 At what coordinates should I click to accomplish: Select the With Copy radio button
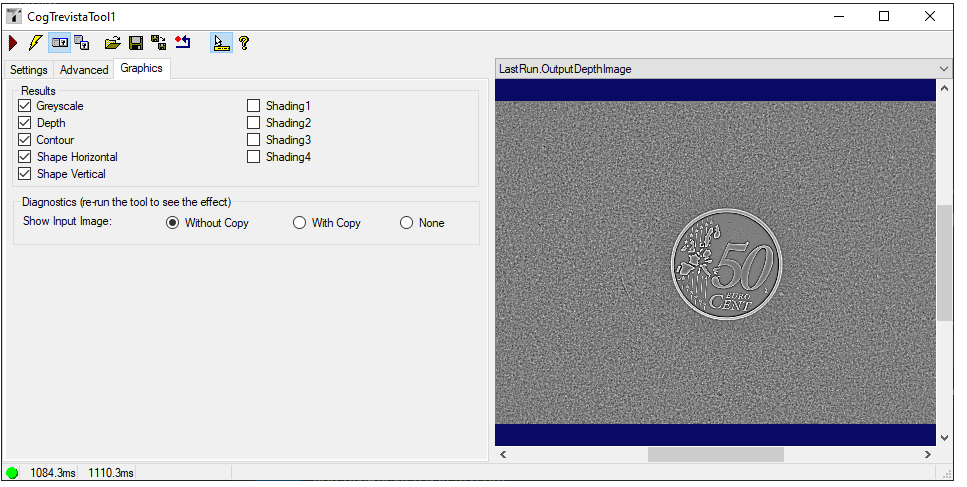pyautogui.click(x=299, y=223)
